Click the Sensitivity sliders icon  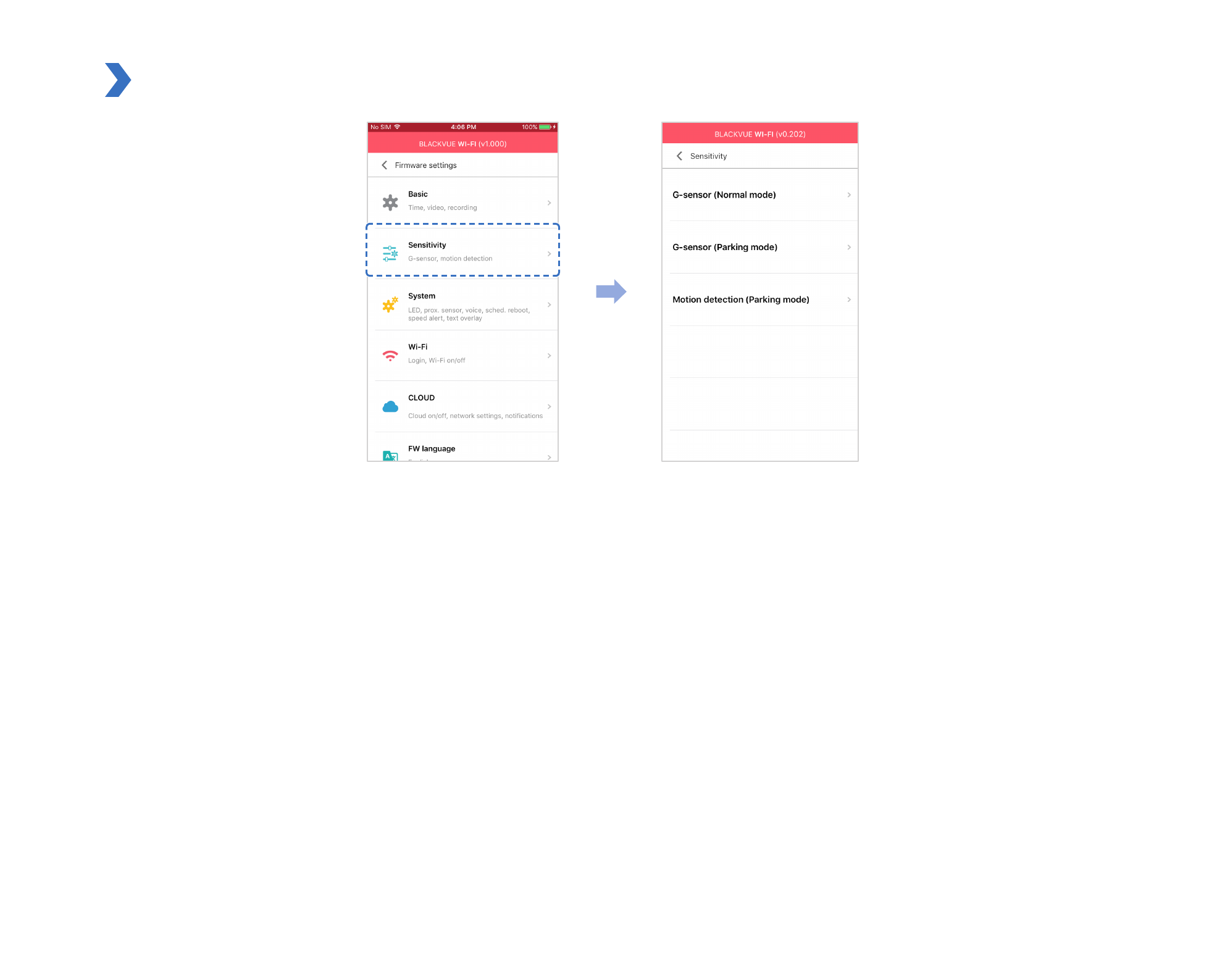pos(390,253)
